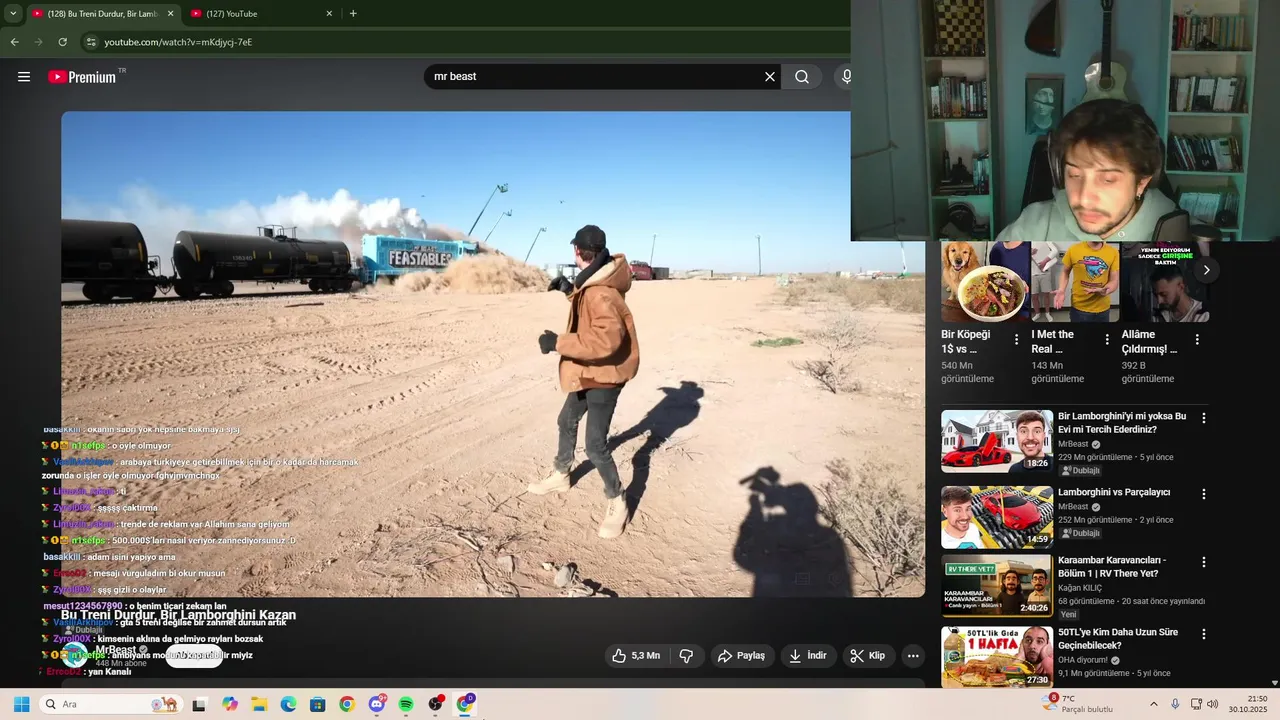Image resolution: width=1280 pixels, height=720 pixels.
Task: Download the video via İndir button
Action: 808,656
